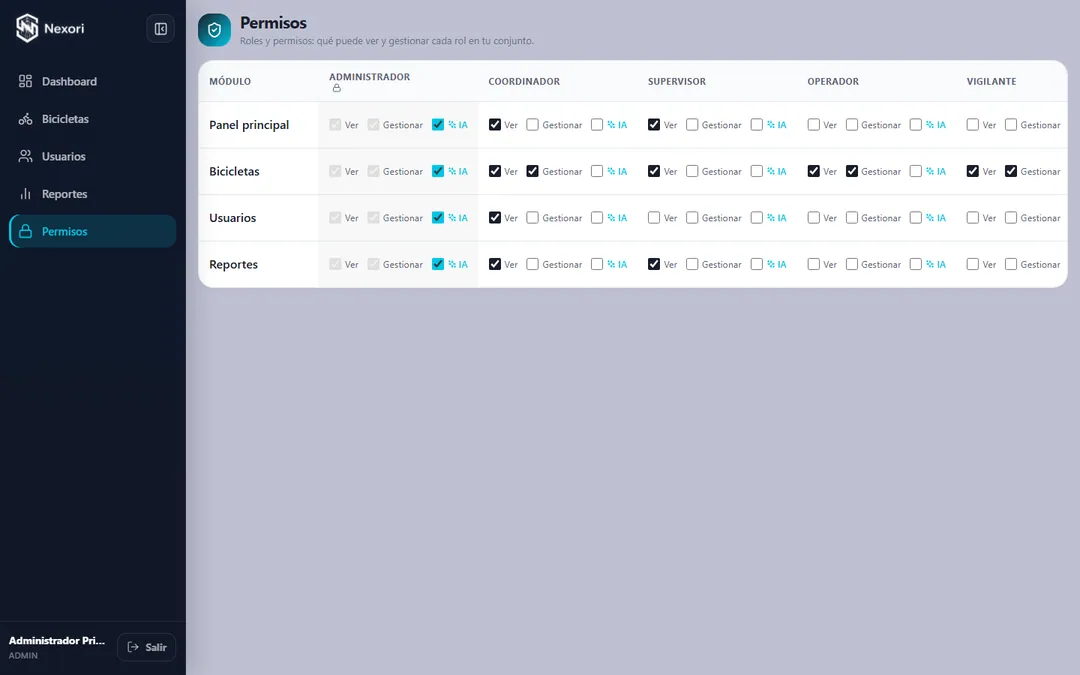Enable Vigilante Gestionar for Panel principal
This screenshot has width=1080, height=675.
[1011, 125]
